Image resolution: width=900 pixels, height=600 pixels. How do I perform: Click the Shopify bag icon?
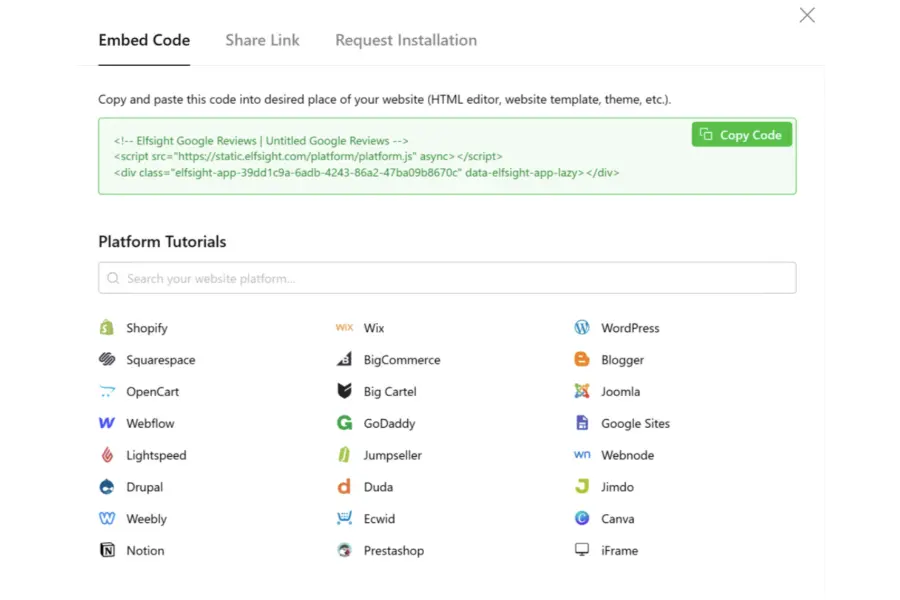pyautogui.click(x=107, y=327)
